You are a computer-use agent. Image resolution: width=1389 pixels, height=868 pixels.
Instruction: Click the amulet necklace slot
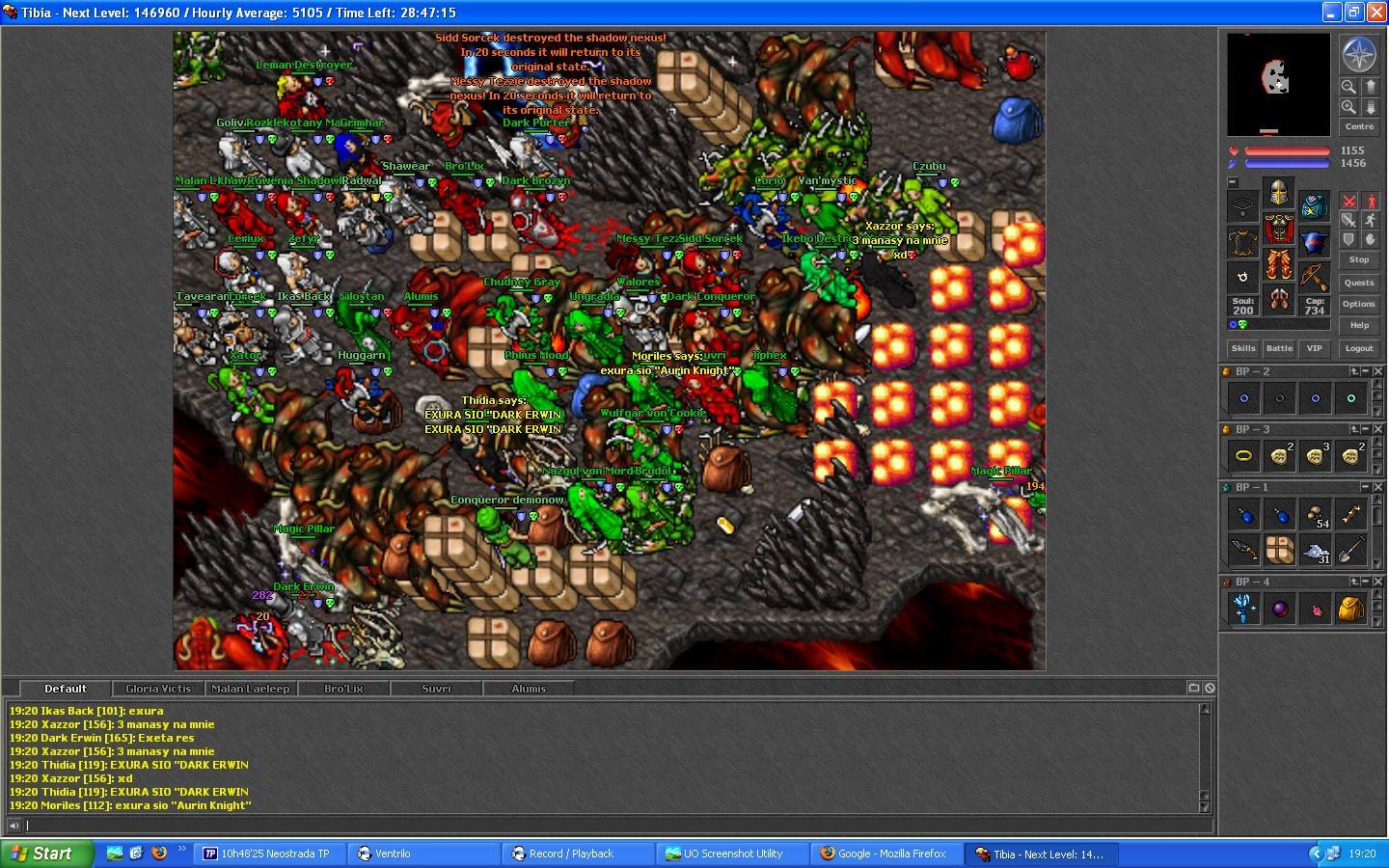(1243, 206)
